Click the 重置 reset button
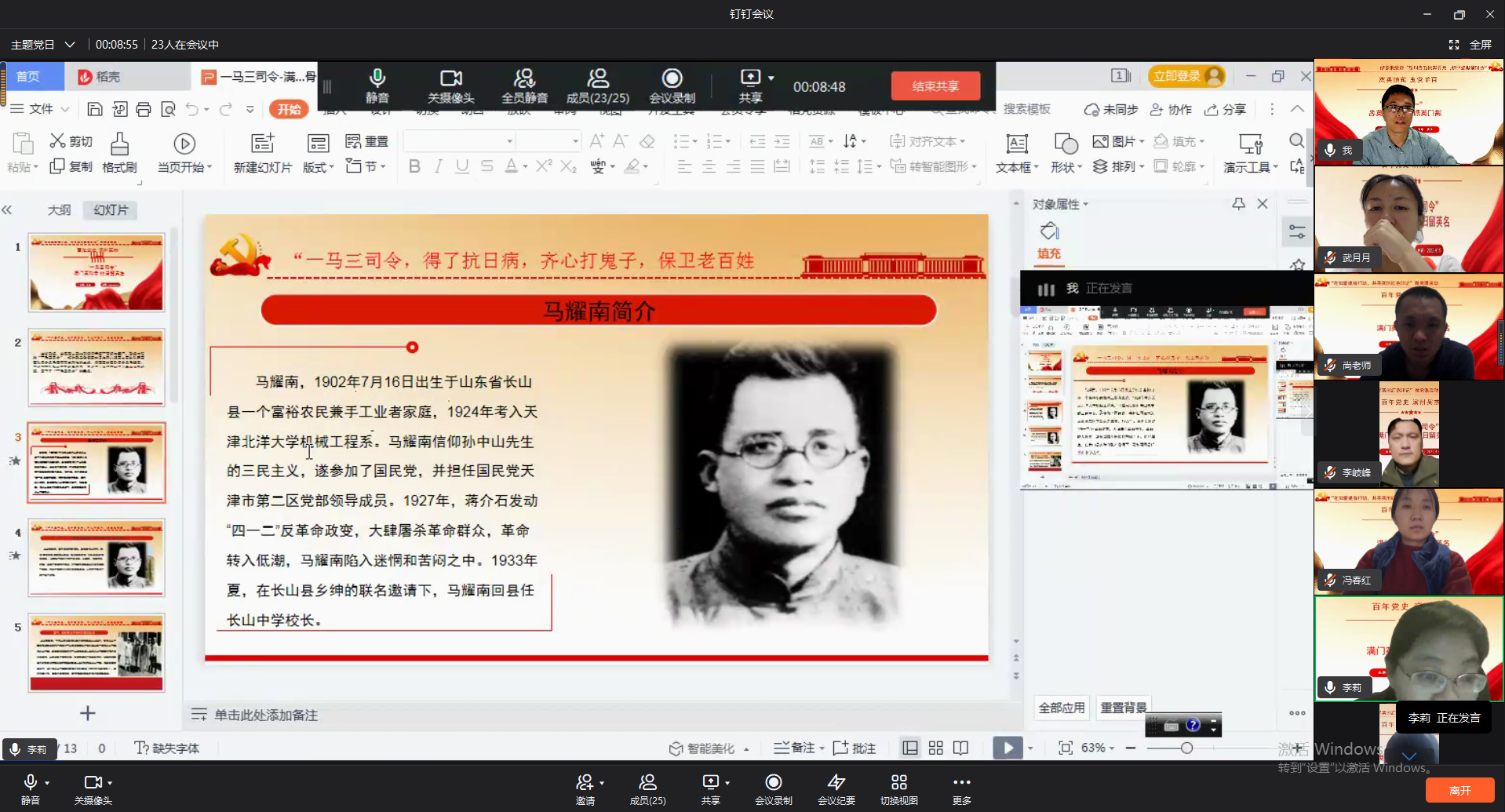Screen dimensions: 1505x812 367,141
